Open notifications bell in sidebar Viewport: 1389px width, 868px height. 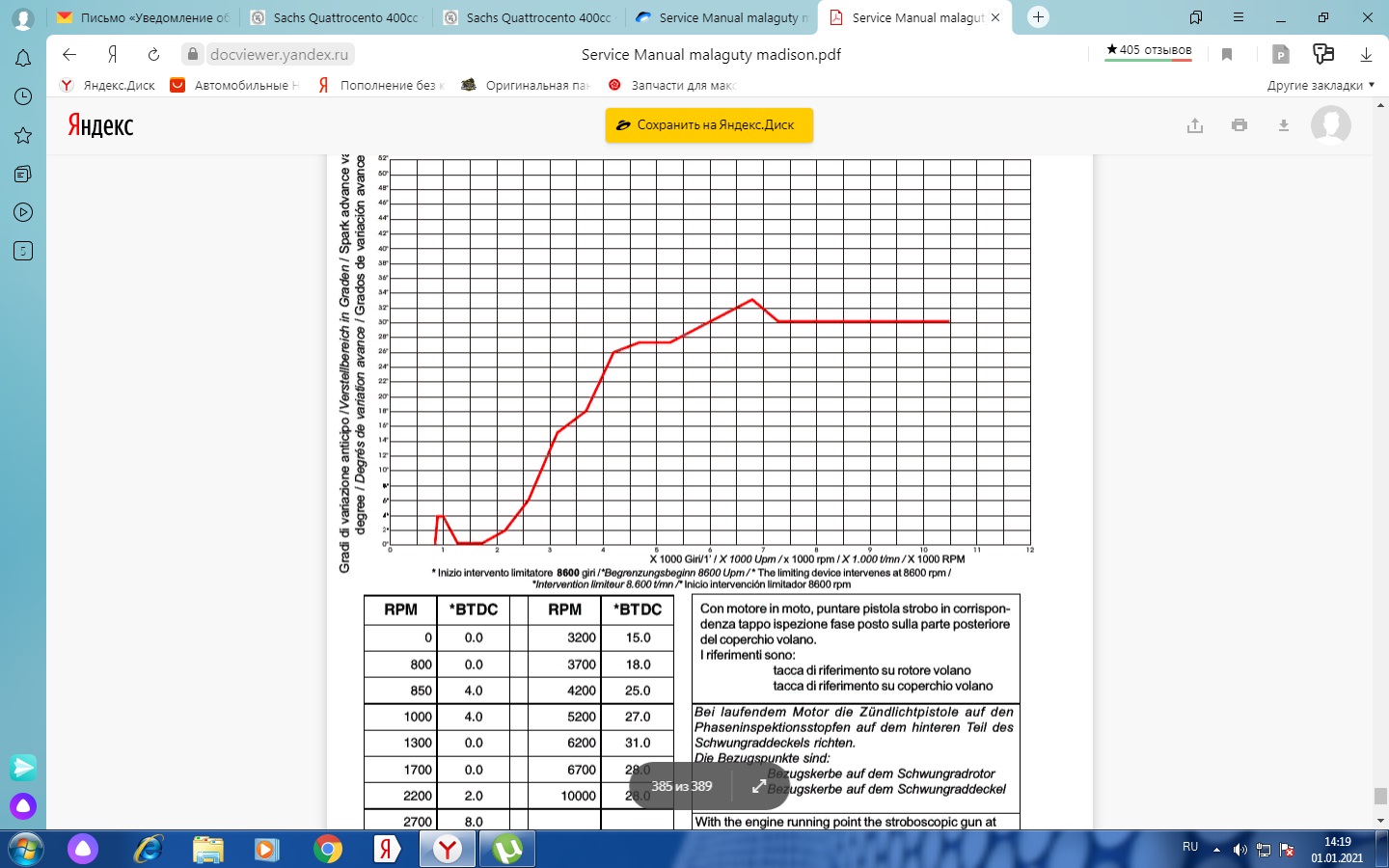[x=23, y=59]
